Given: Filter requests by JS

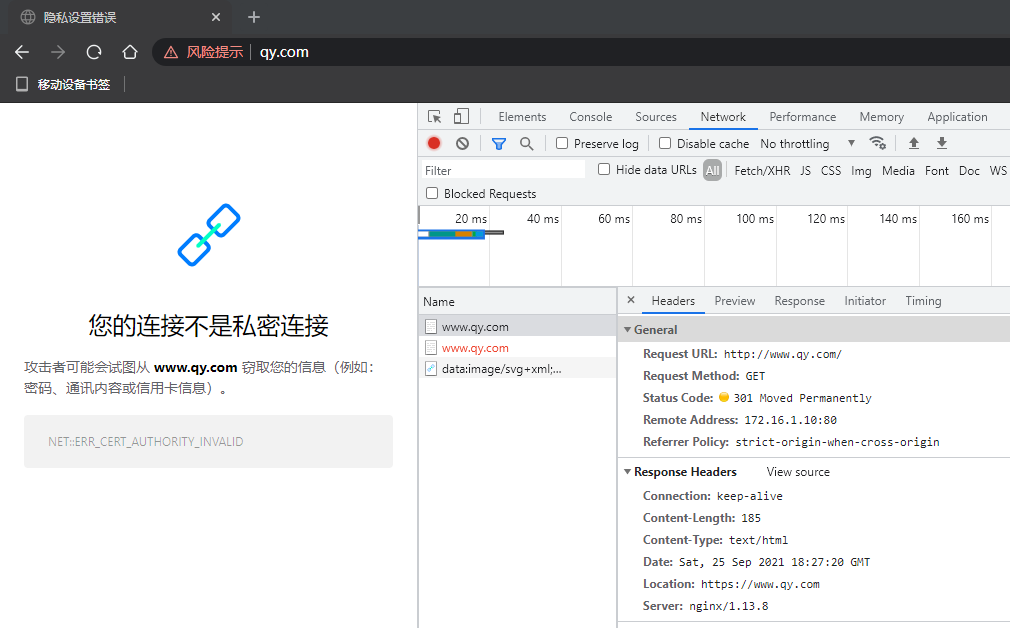Looking at the screenshot, I should [805, 171].
